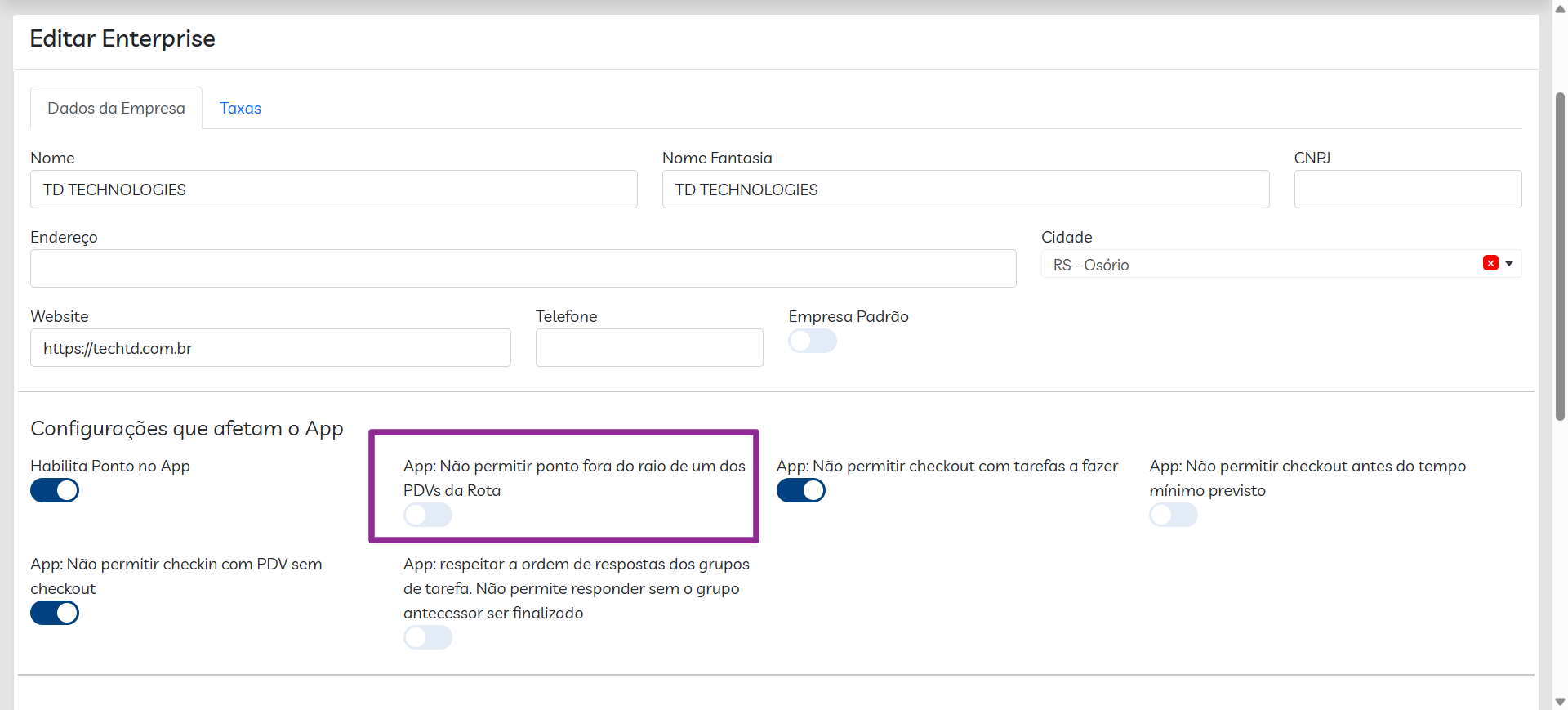
Task: Open the Cidade dropdown arrow
Action: [1509, 264]
